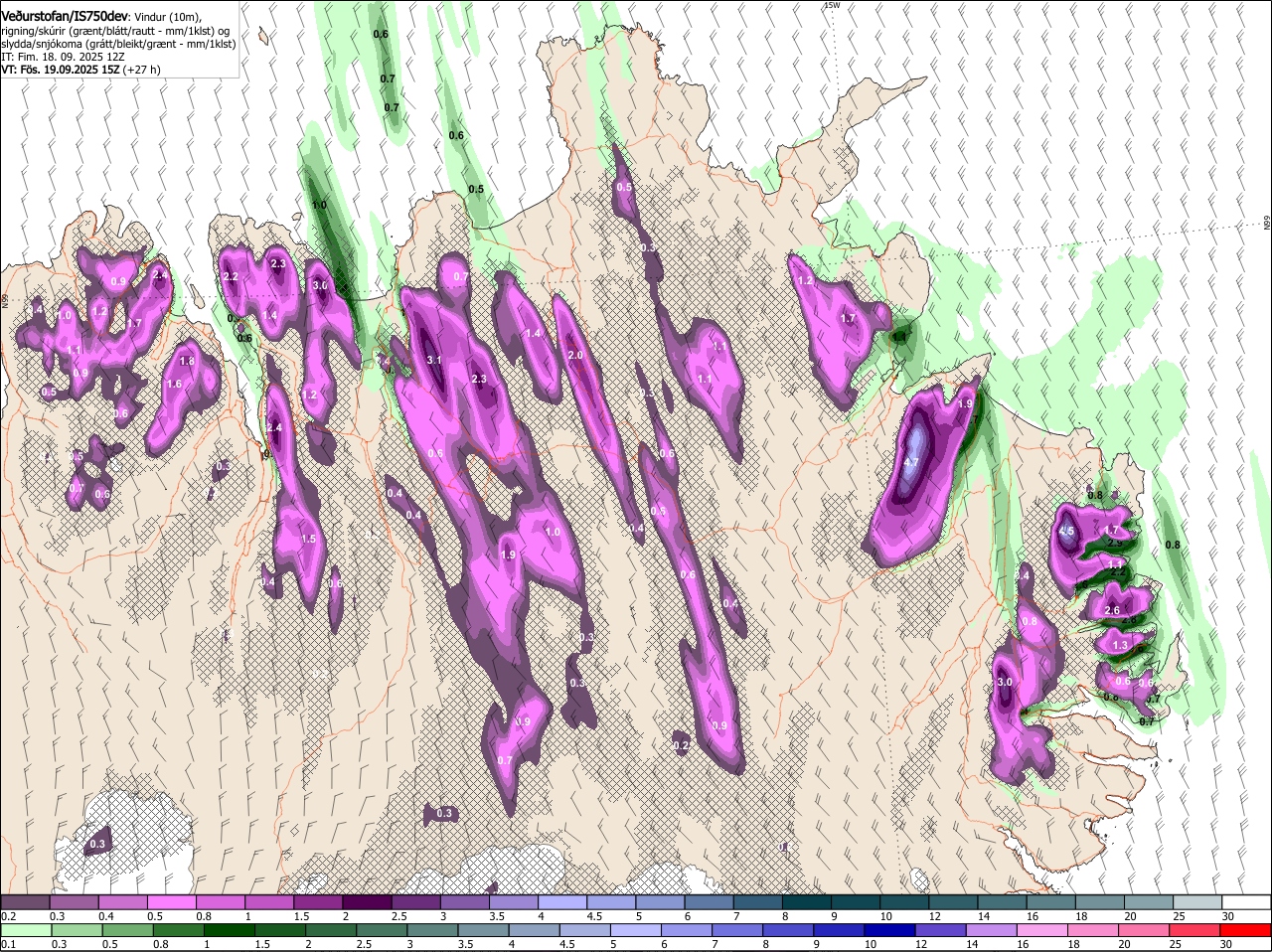Viewport: 1272px width, 952px height.
Task: Click upper legend swatch between 1 and 1.5
Action: [269, 902]
